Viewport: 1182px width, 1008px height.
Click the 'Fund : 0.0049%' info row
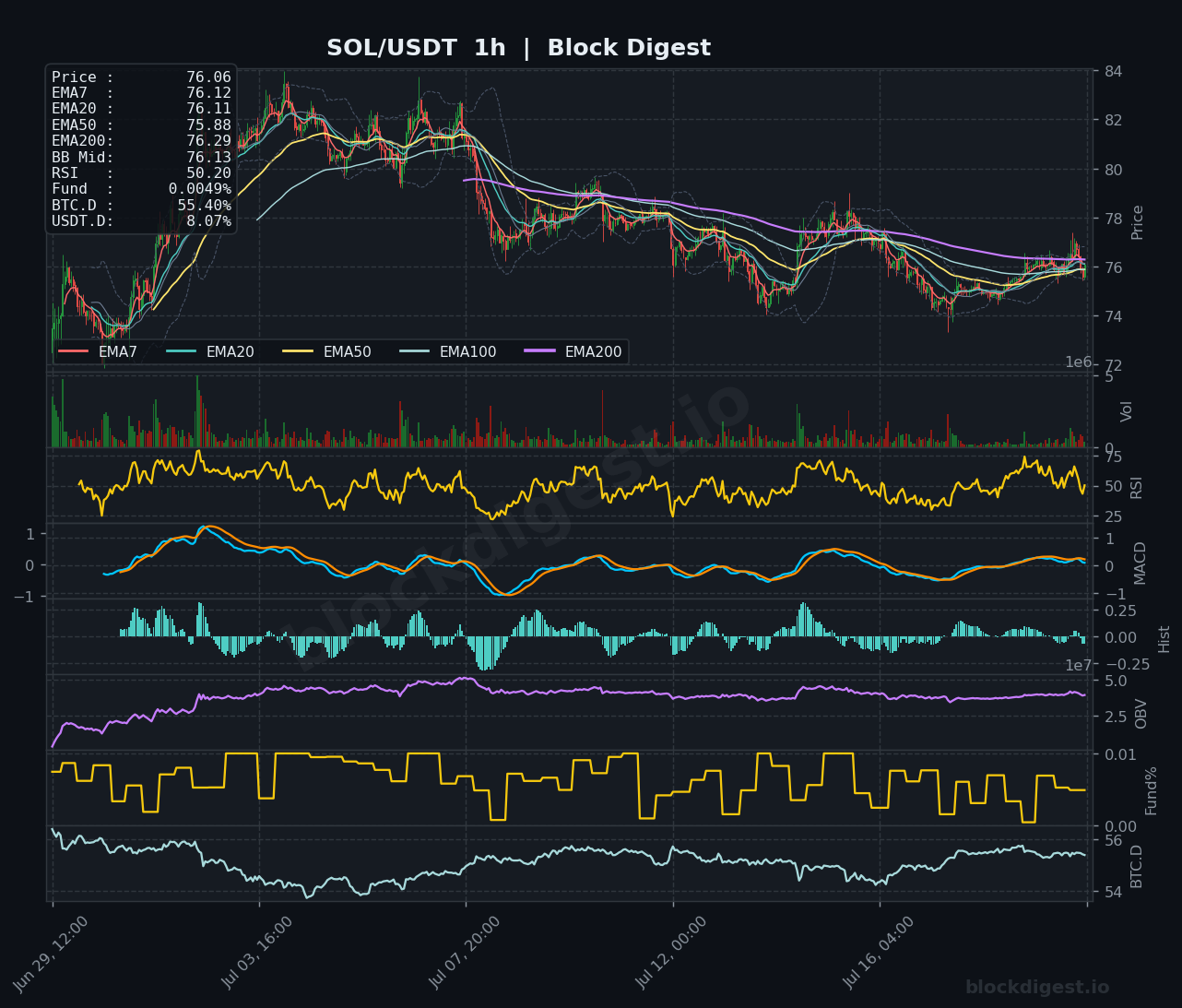coord(141,189)
